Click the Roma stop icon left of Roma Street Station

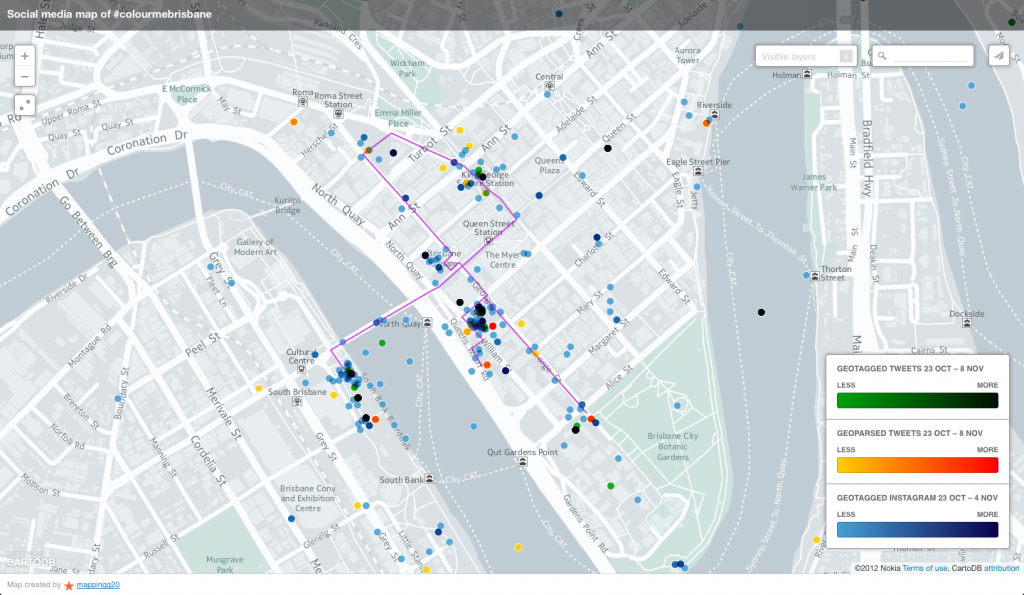(x=302, y=102)
